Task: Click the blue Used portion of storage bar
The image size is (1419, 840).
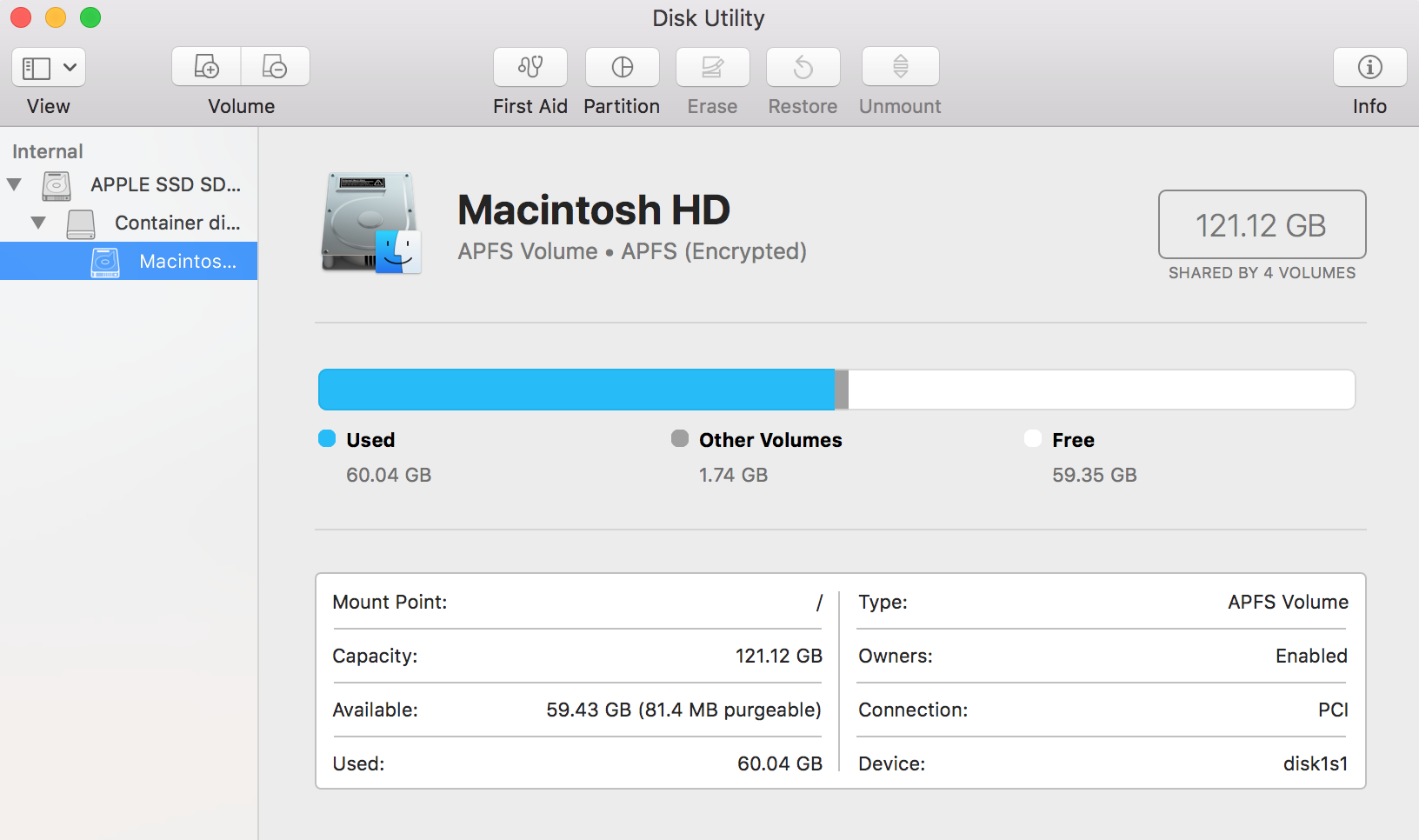Action: click(x=576, y=390)
